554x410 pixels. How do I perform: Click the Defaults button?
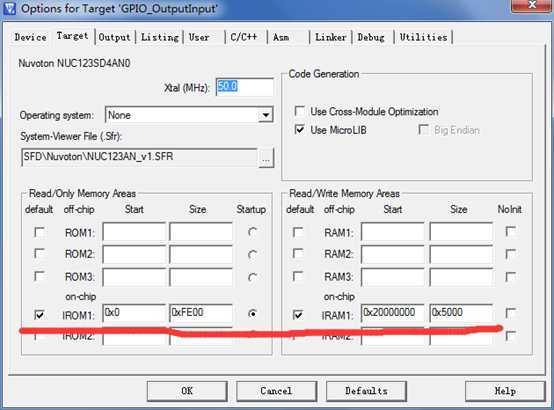pos(366,391)
